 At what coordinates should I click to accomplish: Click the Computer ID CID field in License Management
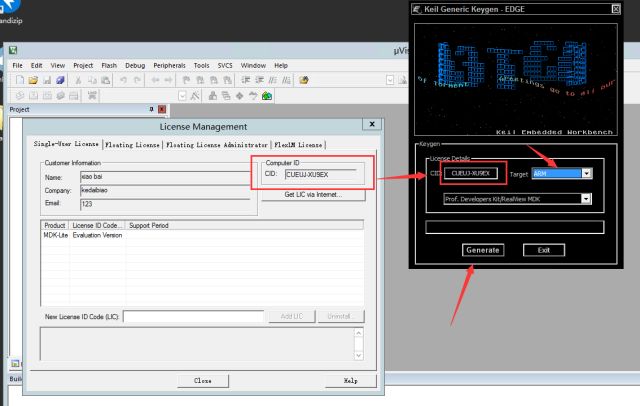[320, 175]
